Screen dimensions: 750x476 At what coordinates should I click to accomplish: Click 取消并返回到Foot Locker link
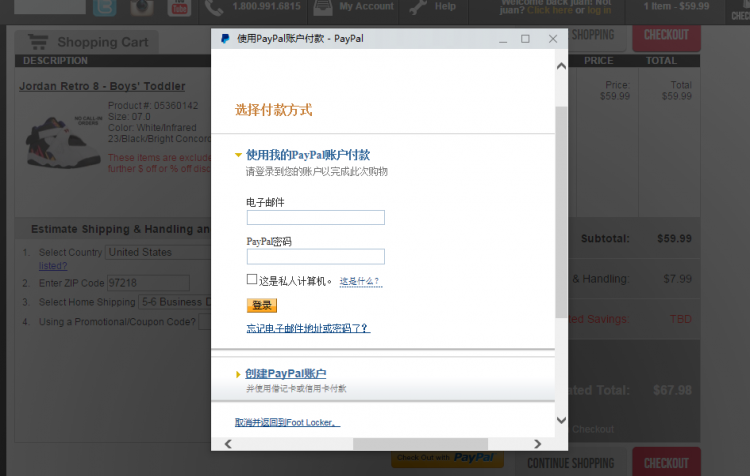(287, 422)
